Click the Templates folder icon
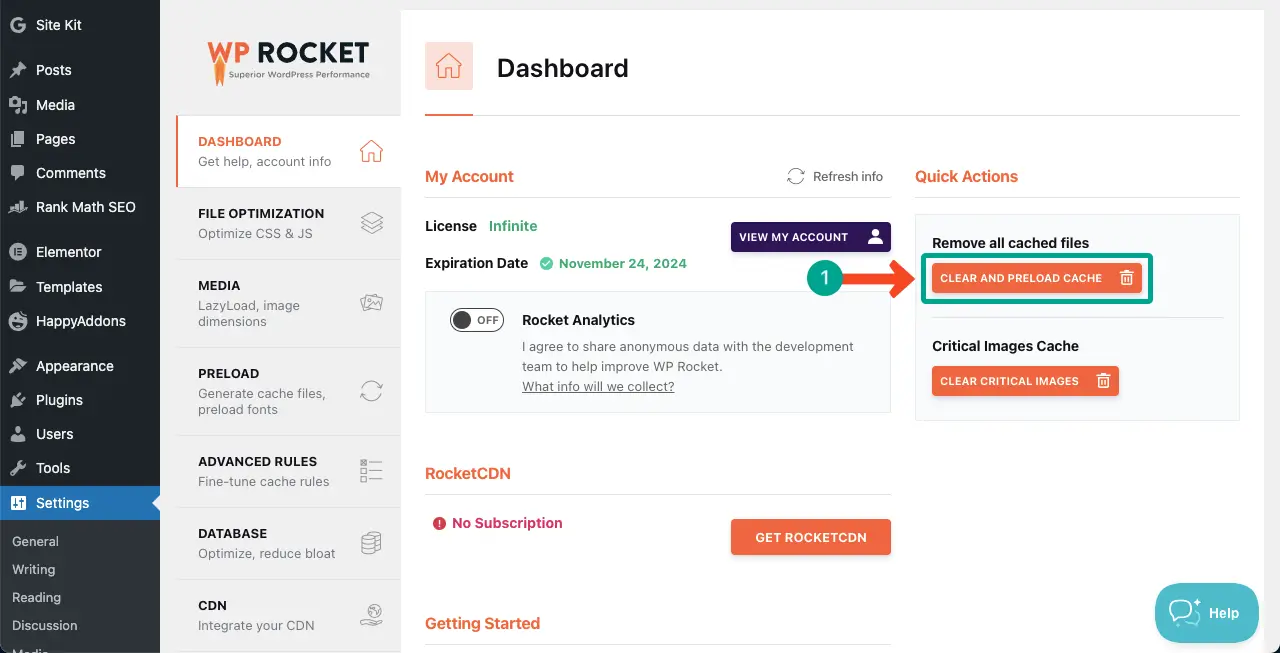 [x=18, y=287]
